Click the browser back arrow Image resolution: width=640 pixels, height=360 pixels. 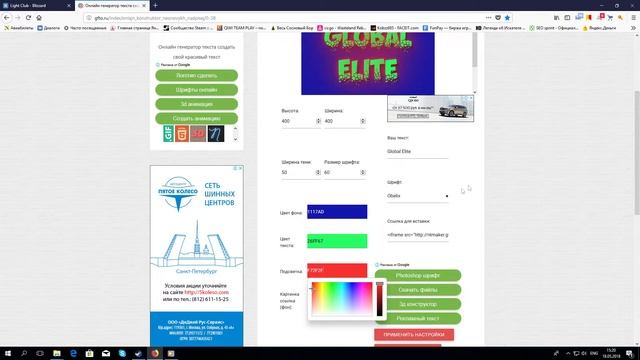point(7,18)
